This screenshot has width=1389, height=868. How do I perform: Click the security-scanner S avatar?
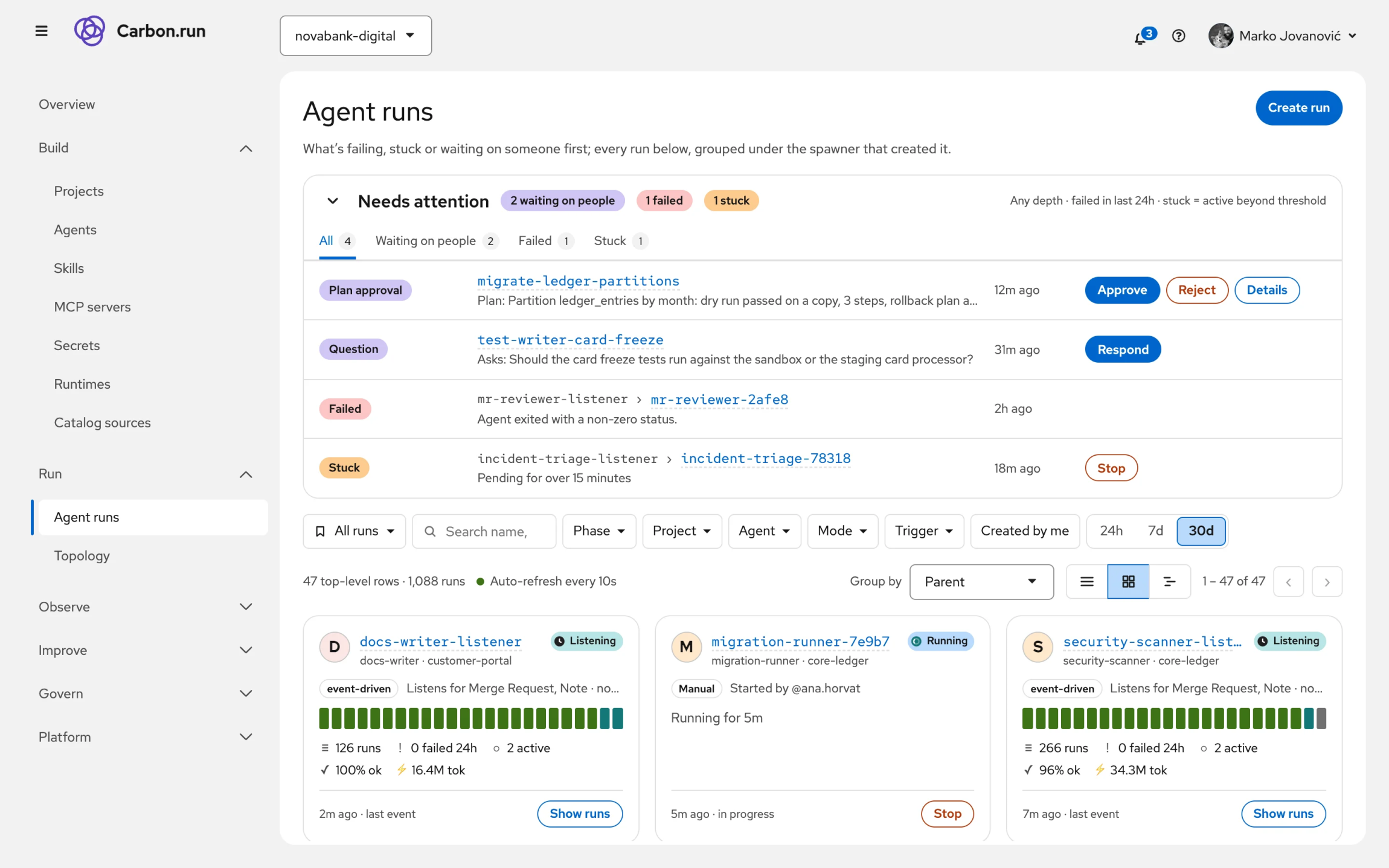tap(1038, 647)
